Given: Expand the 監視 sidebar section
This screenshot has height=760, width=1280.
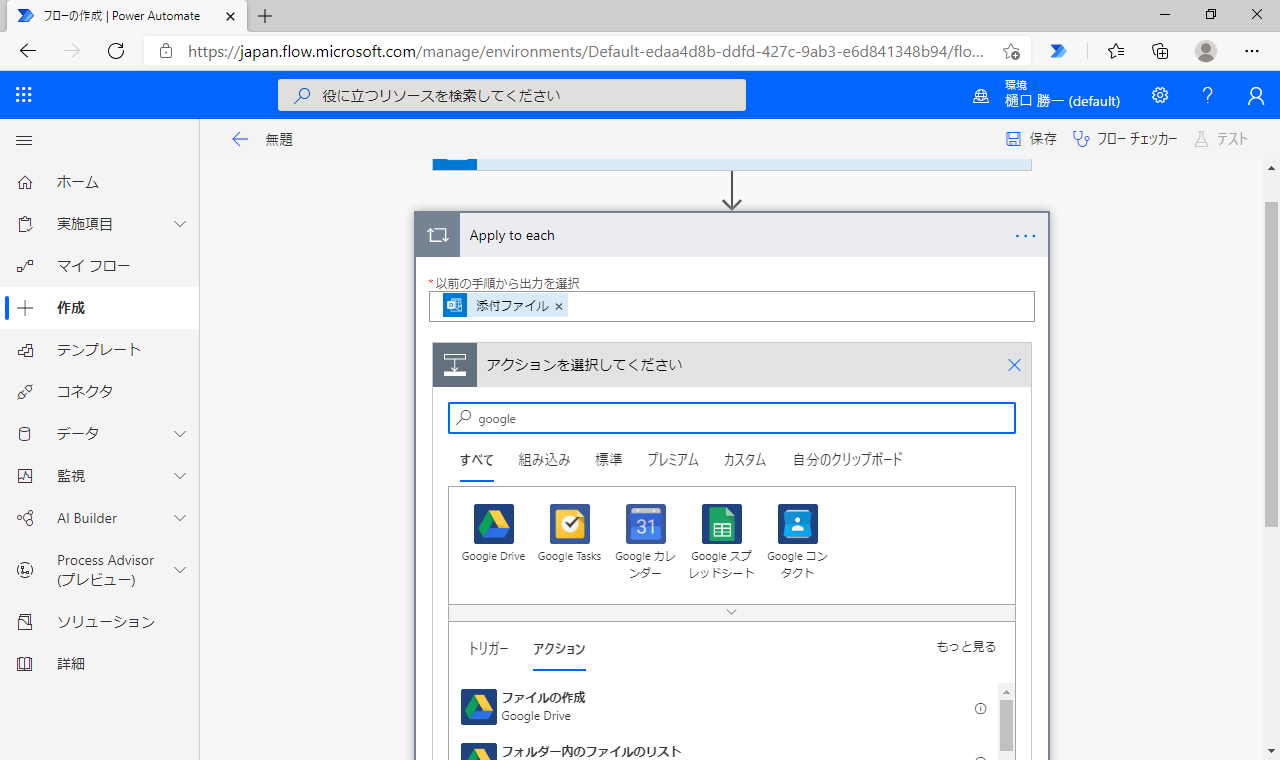Looking at the screenshot, I should 180,476.
